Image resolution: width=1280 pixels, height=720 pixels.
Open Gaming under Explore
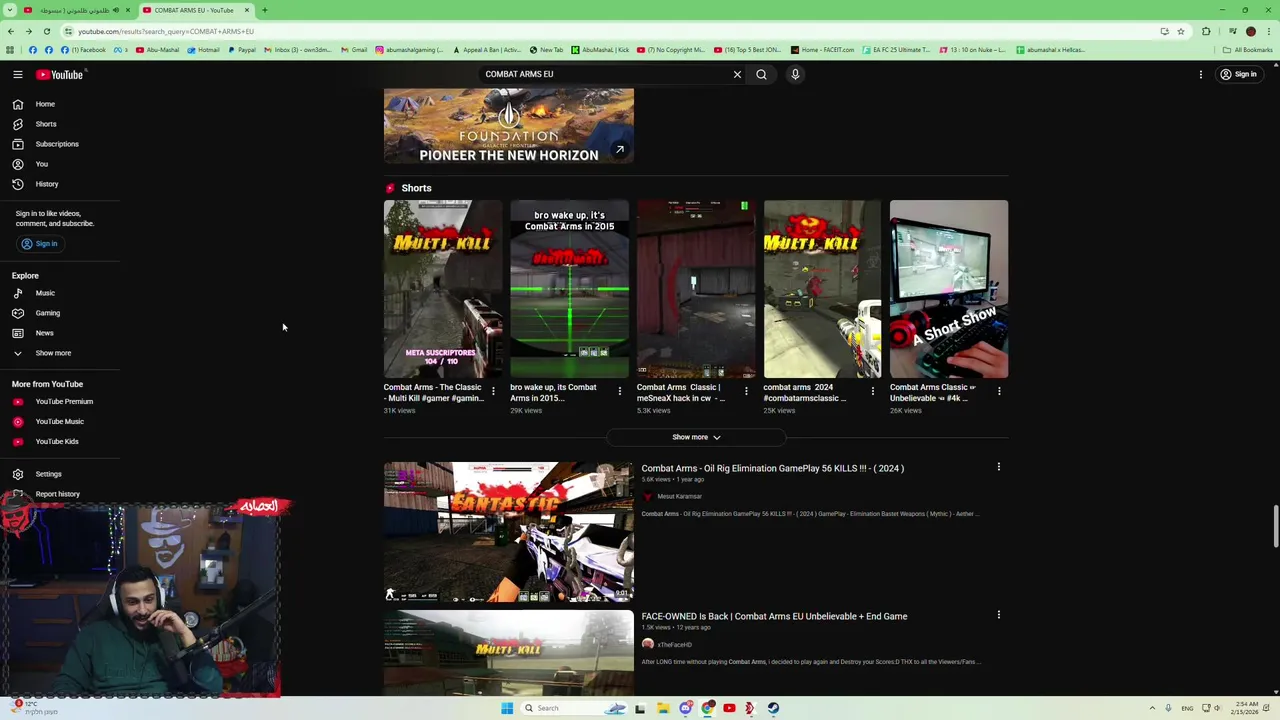[47, 313]
